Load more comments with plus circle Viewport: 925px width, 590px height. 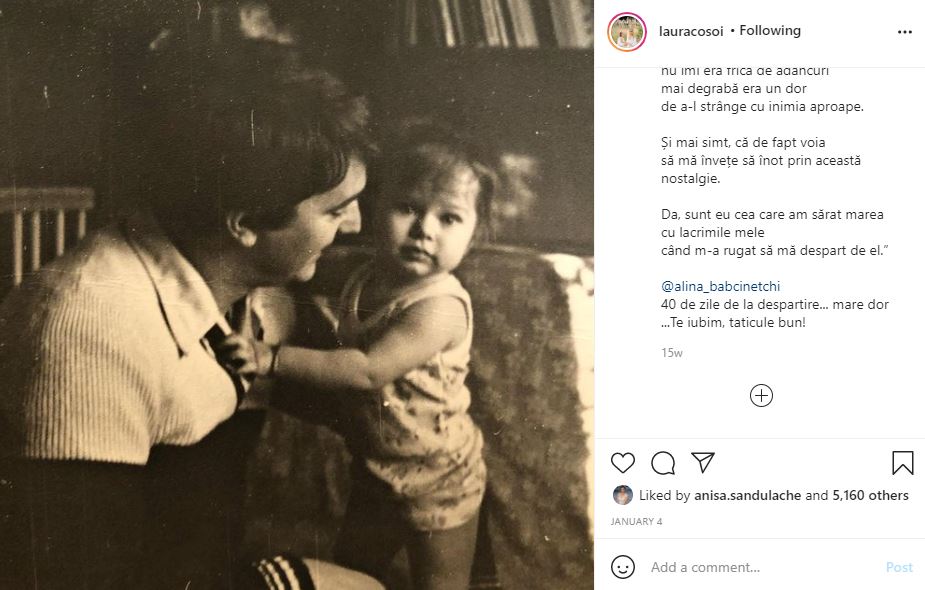[x=761, y=395]
